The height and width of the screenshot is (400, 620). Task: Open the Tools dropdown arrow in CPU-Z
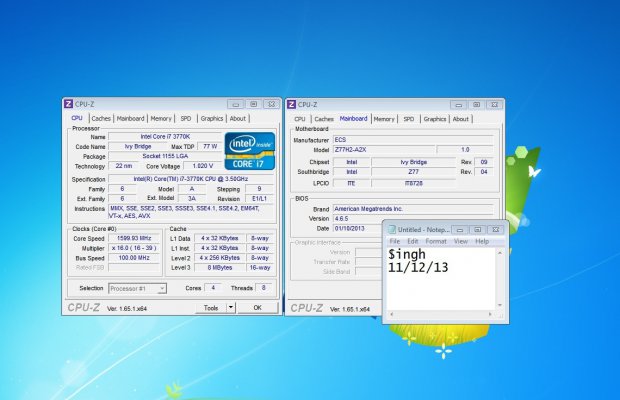231,307
